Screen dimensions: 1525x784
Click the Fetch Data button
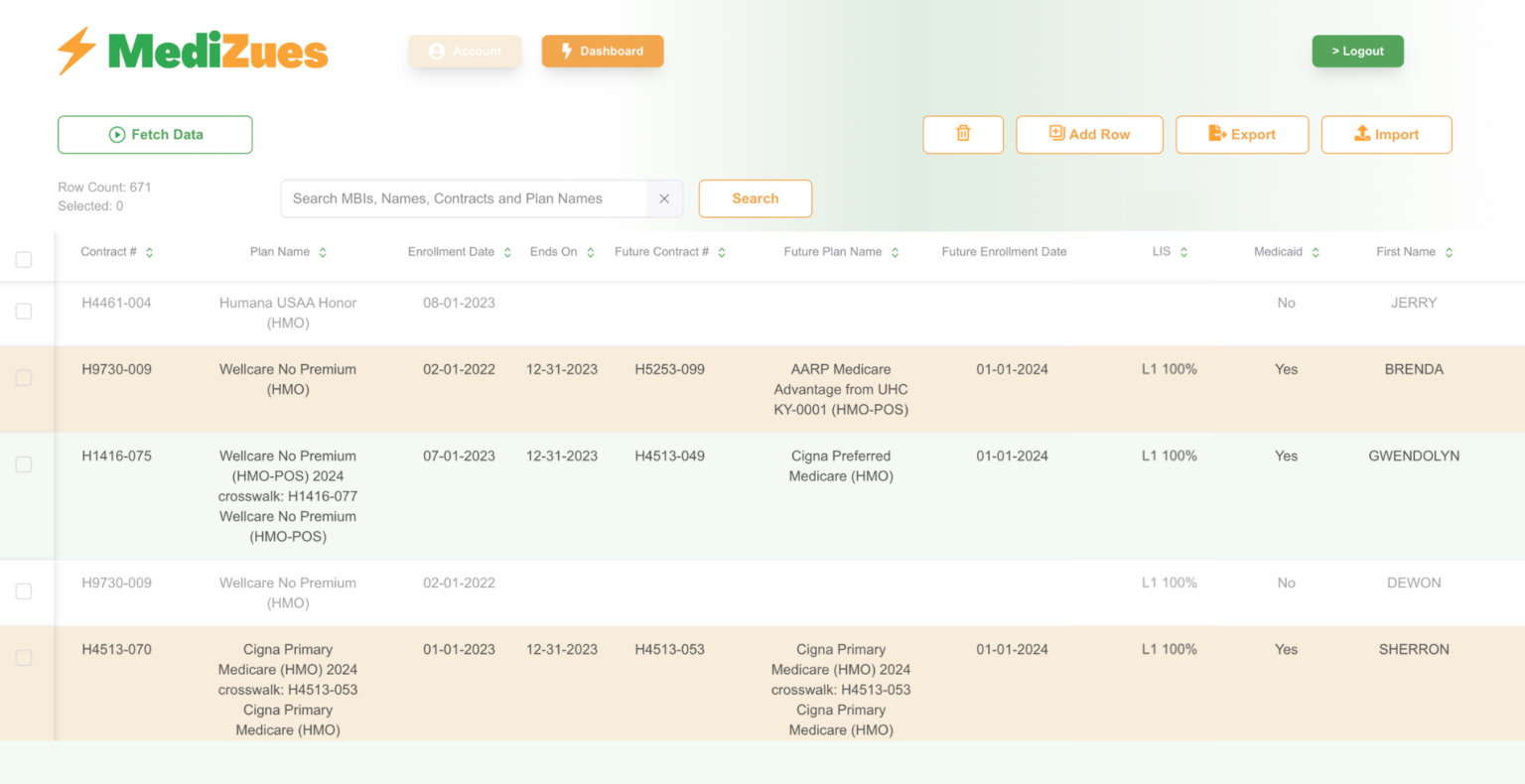point(155,135)
